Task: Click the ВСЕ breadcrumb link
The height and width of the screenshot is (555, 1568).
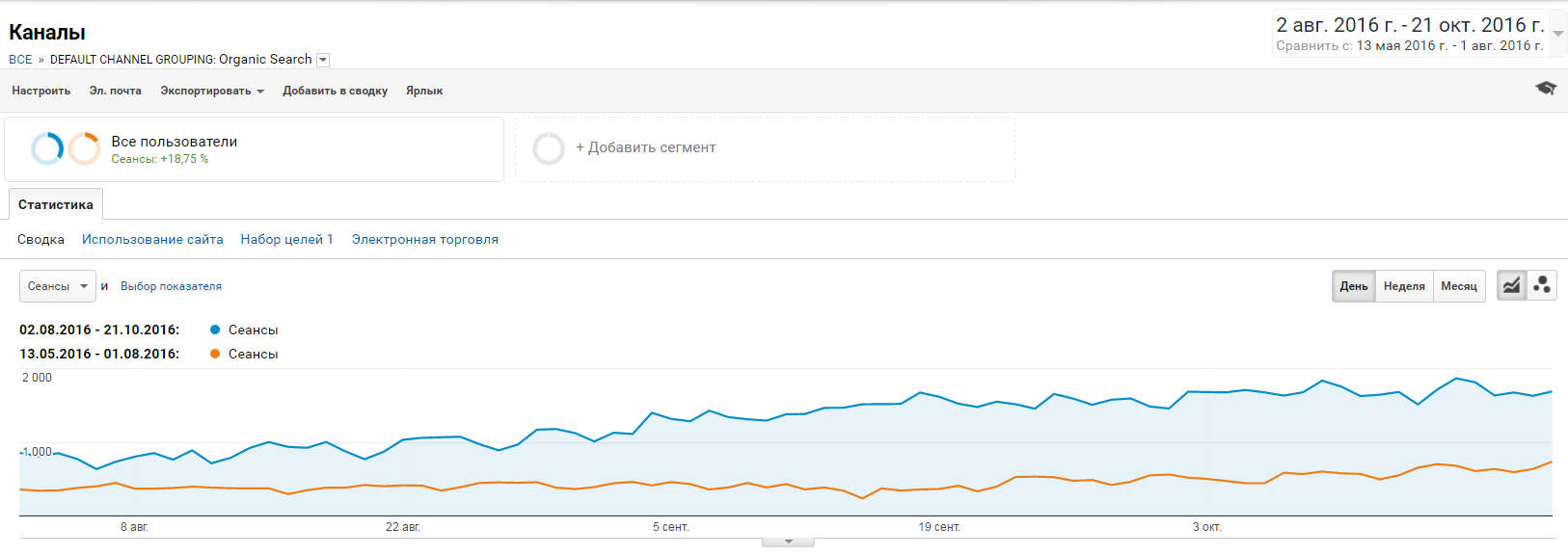Action: pyautogui.click(x=20, y=60)
